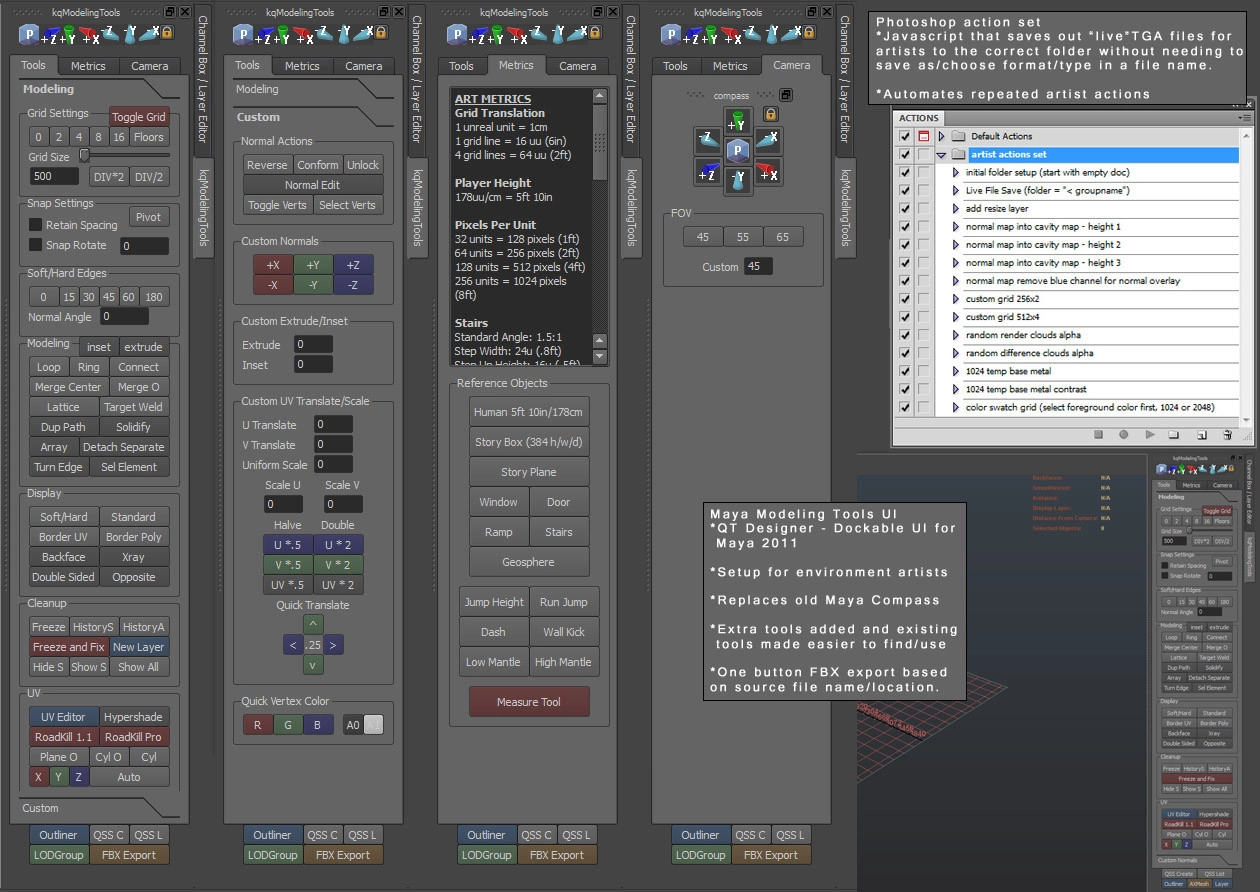Click the -Z camera icon in the compass pad
This screenshot has height=892, width=1260.
pos(707,140)
